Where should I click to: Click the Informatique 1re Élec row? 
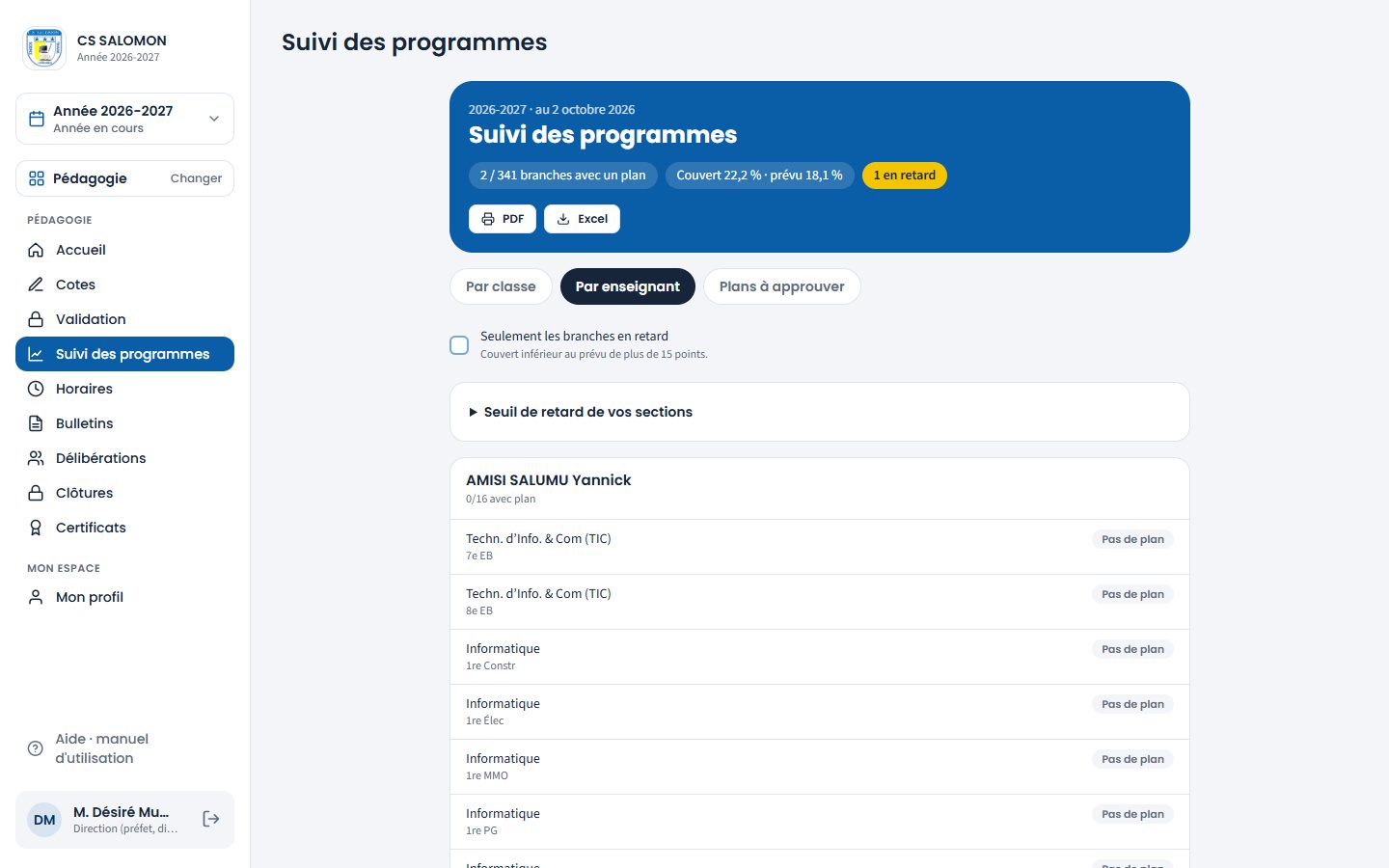820,712
